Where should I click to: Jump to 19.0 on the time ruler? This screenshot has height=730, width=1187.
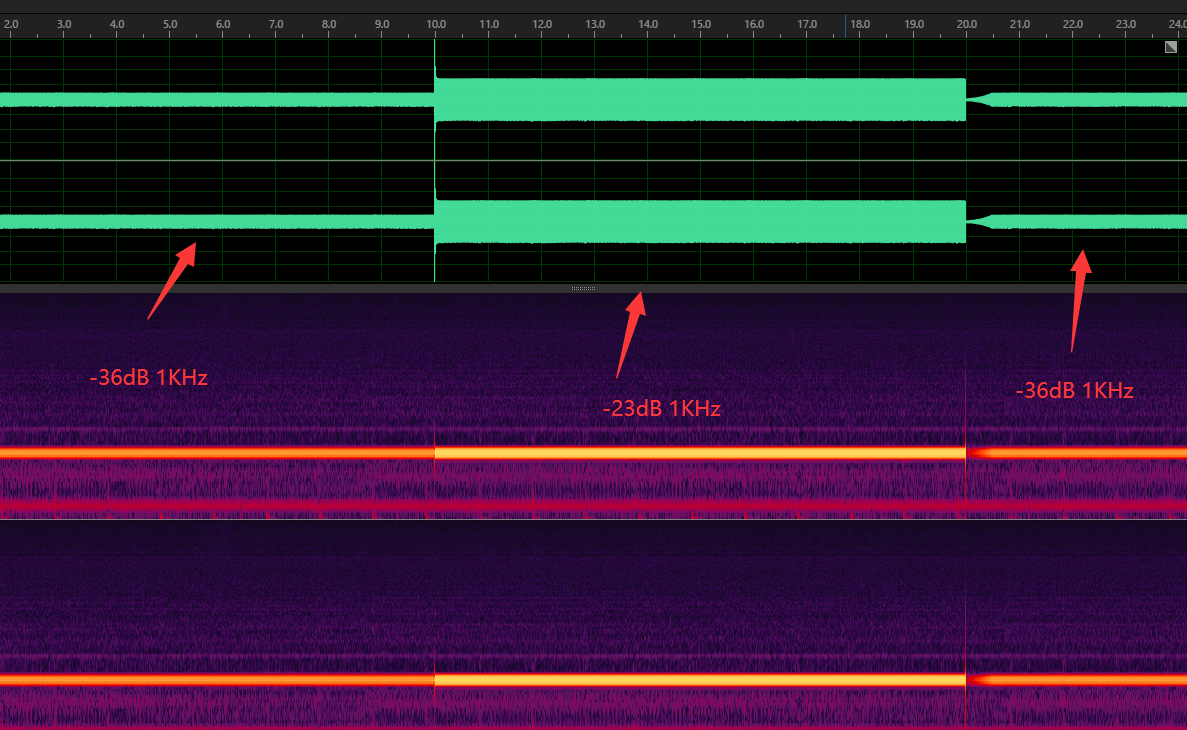click(914, 24)
